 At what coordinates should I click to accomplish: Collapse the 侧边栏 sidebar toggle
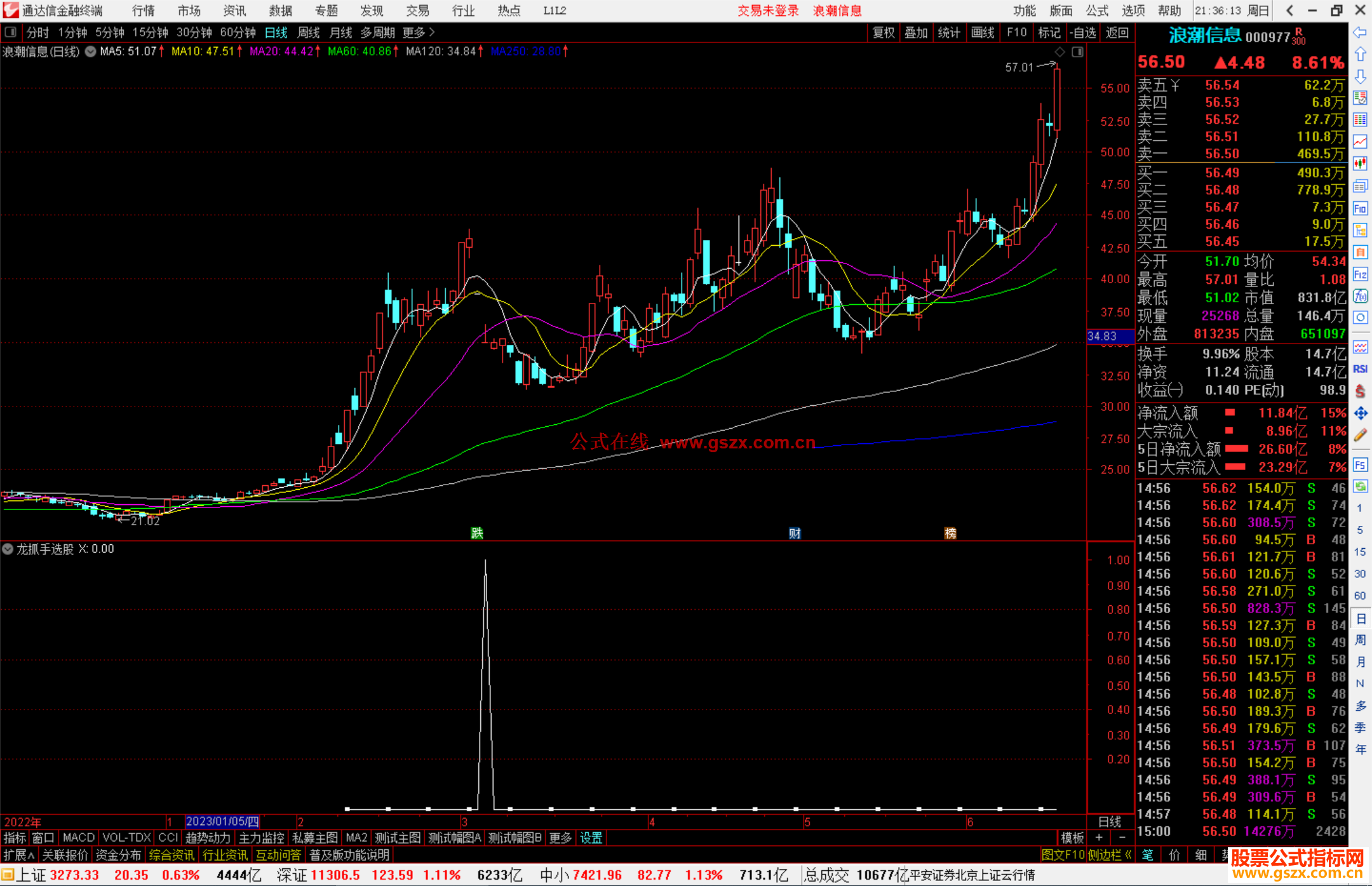pyautogui.click(x=1111, y=855)
